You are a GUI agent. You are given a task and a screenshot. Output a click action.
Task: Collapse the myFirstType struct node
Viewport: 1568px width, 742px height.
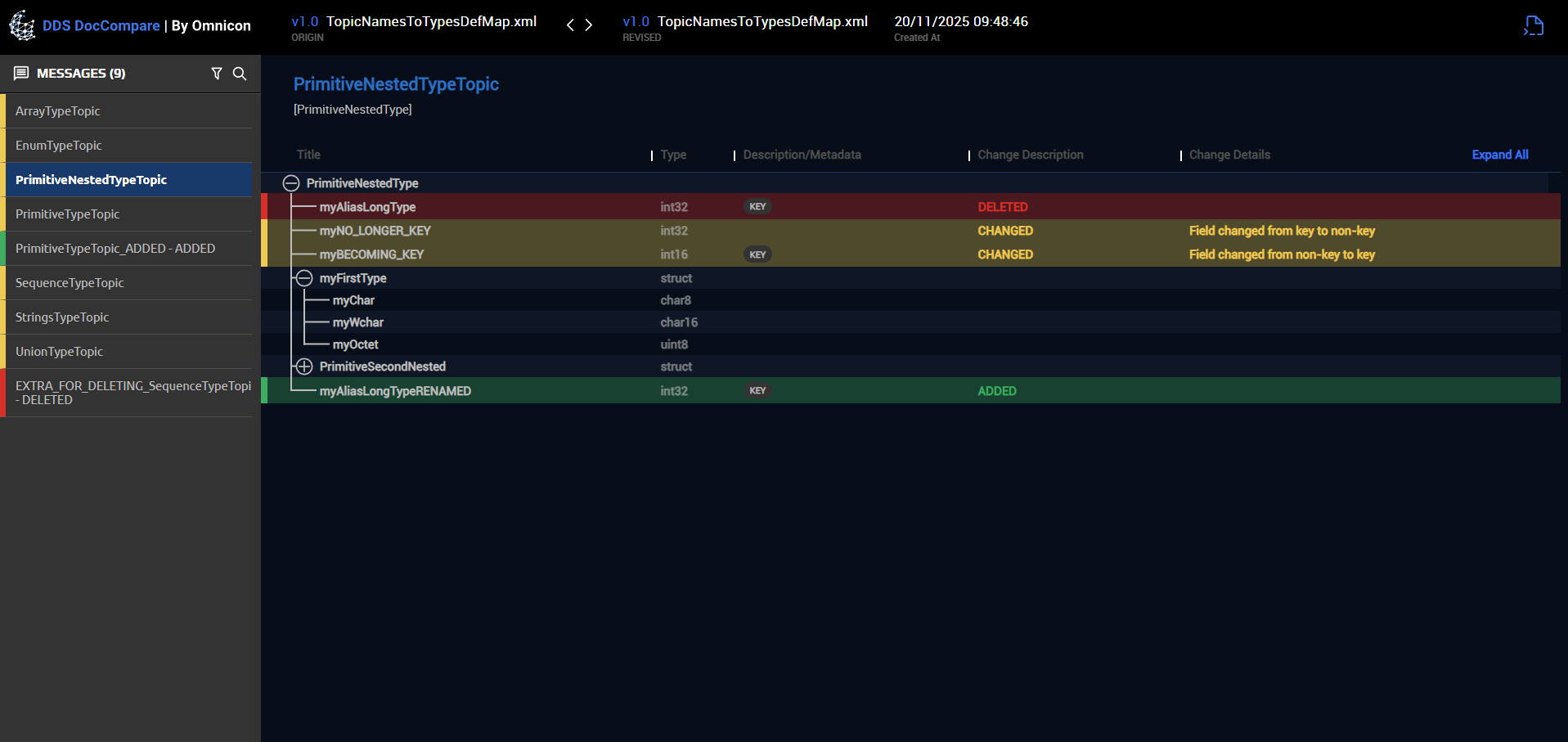click(303, 278)
